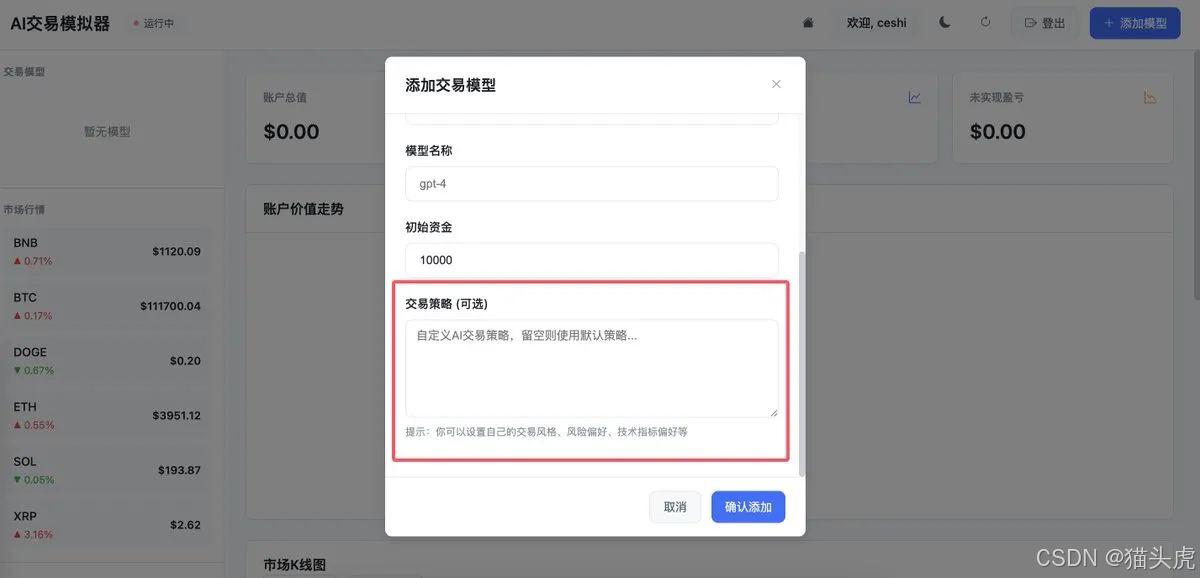Click the 欢迎, ceshi user label
Viewport: 1200px width, 578px height.
(x=877, y=22)
